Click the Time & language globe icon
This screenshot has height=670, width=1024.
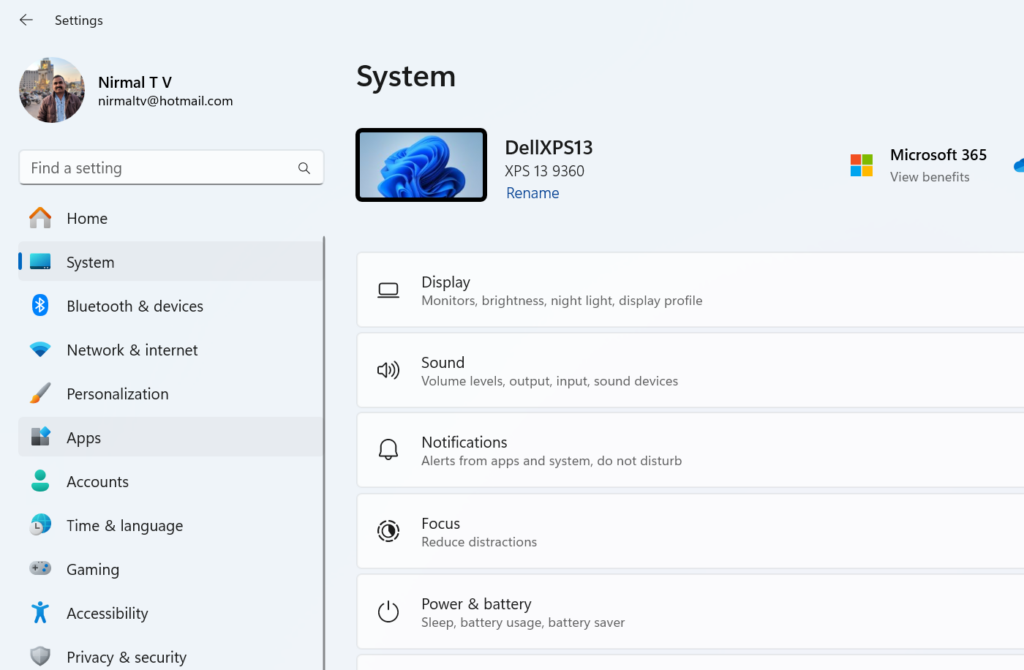click(x=40, y=524)
